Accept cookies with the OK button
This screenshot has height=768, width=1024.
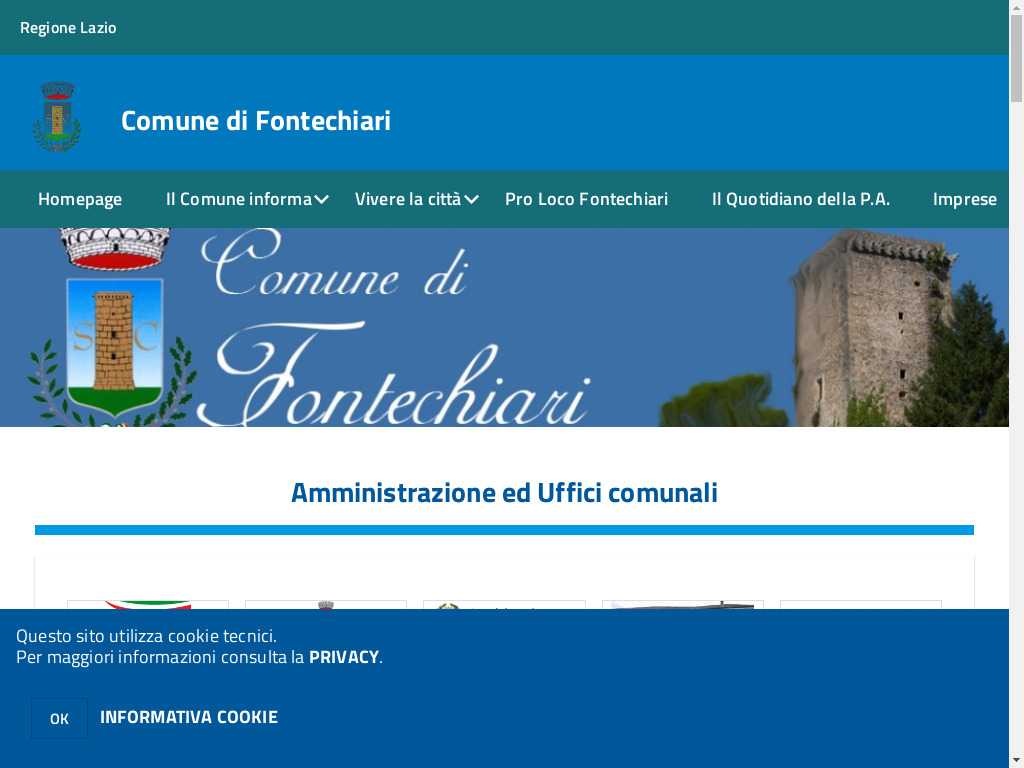pyautogui.click(x=59, y=718)
